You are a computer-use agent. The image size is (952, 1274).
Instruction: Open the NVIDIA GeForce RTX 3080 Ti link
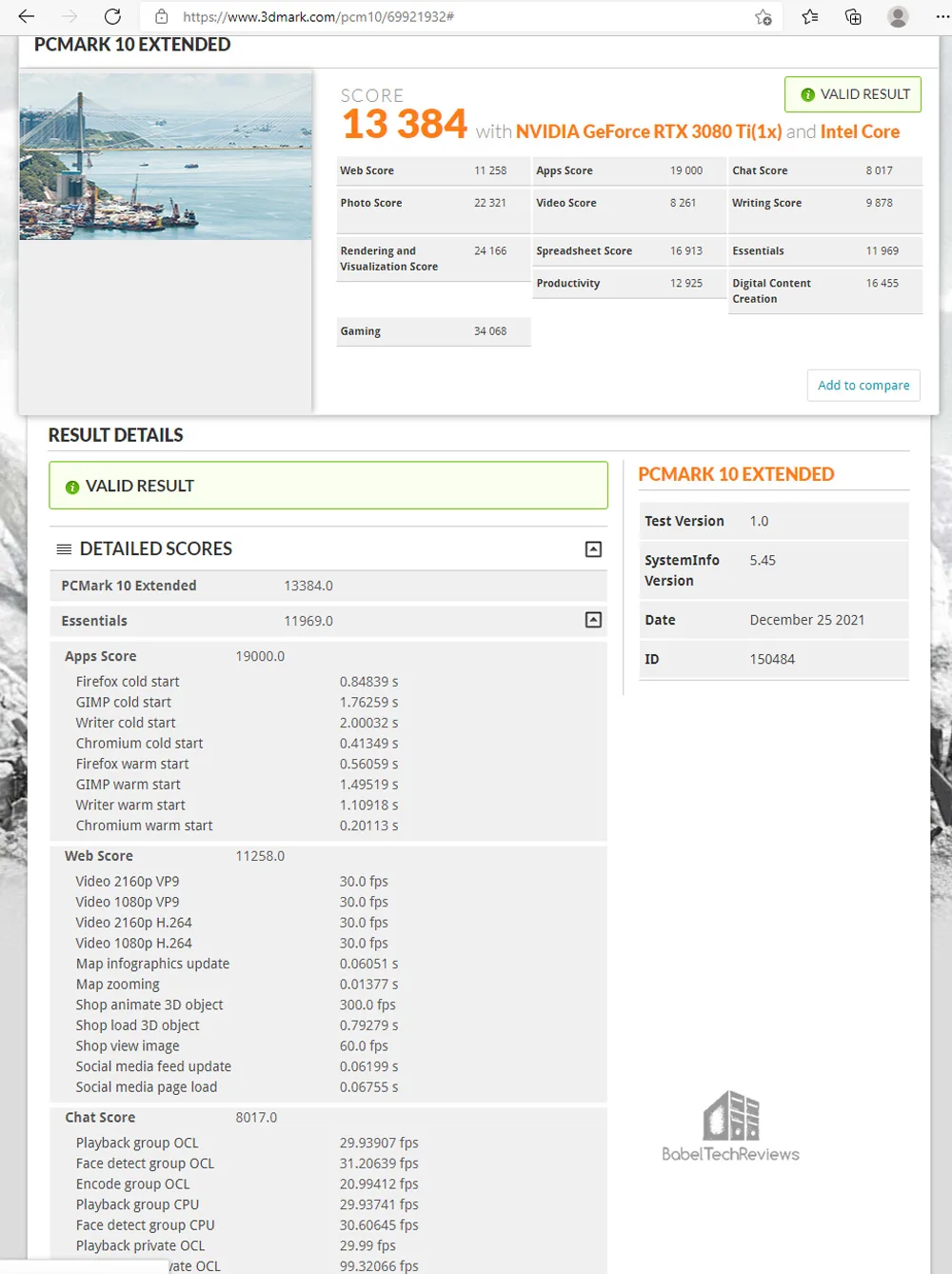[x=649, y=131]
